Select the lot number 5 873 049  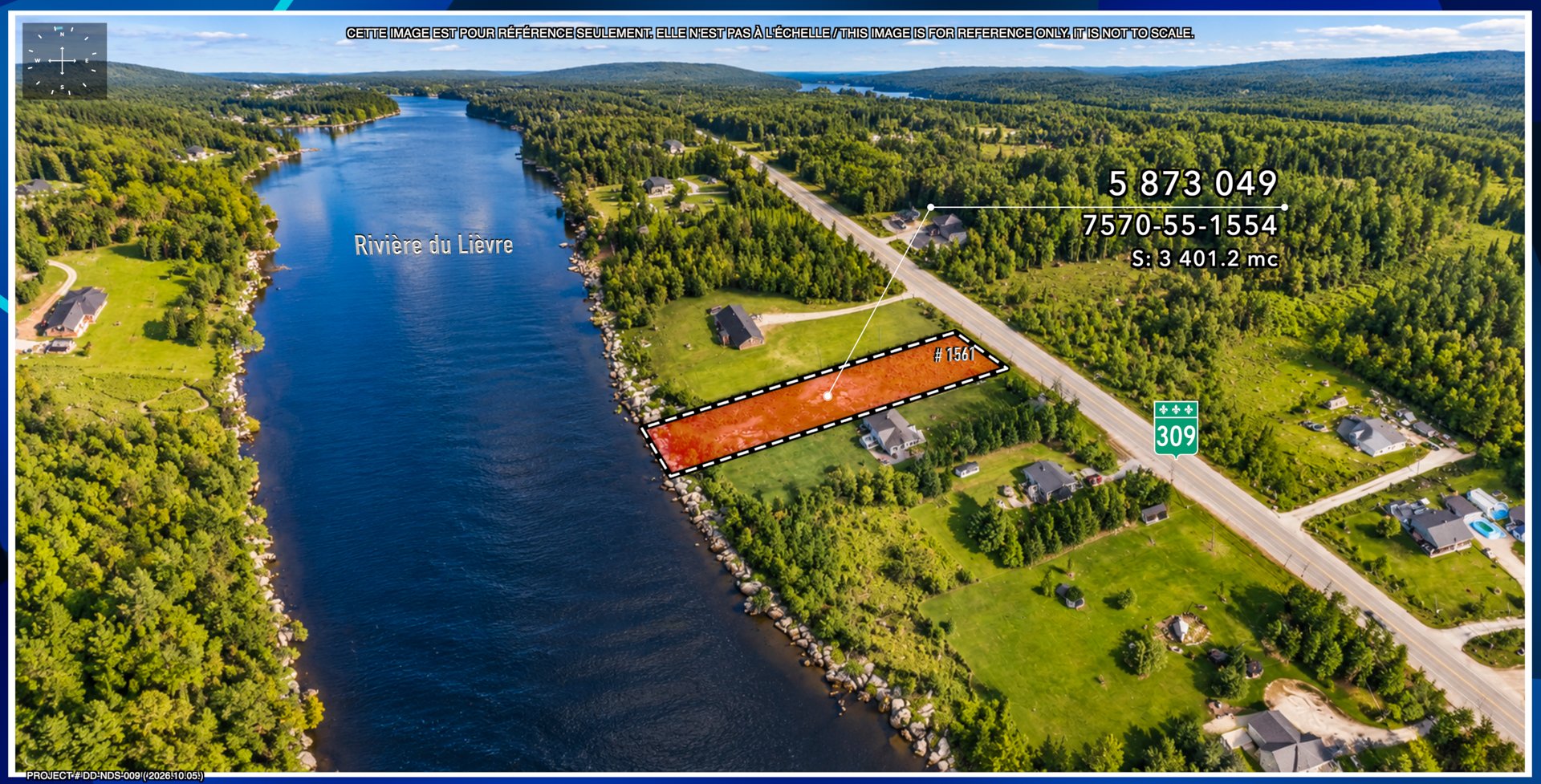tap(1193, 184)
